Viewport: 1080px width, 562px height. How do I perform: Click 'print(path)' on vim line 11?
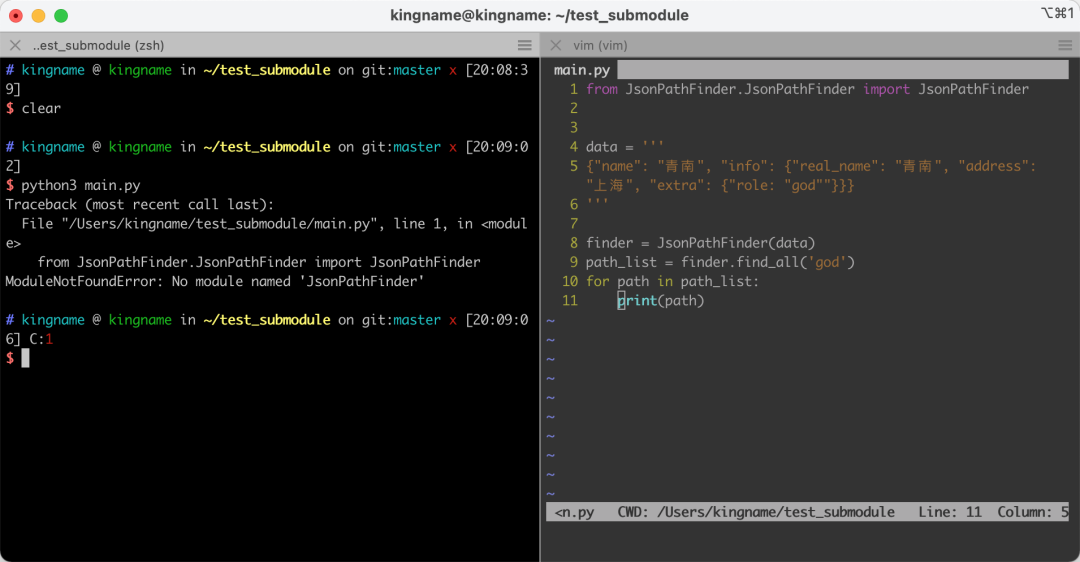coord(661,301)
